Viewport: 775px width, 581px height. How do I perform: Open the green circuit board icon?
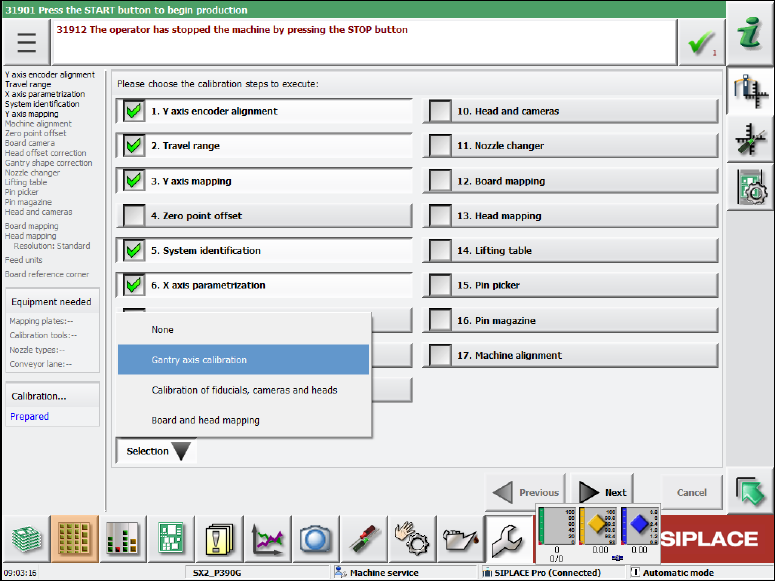(171, 538)
